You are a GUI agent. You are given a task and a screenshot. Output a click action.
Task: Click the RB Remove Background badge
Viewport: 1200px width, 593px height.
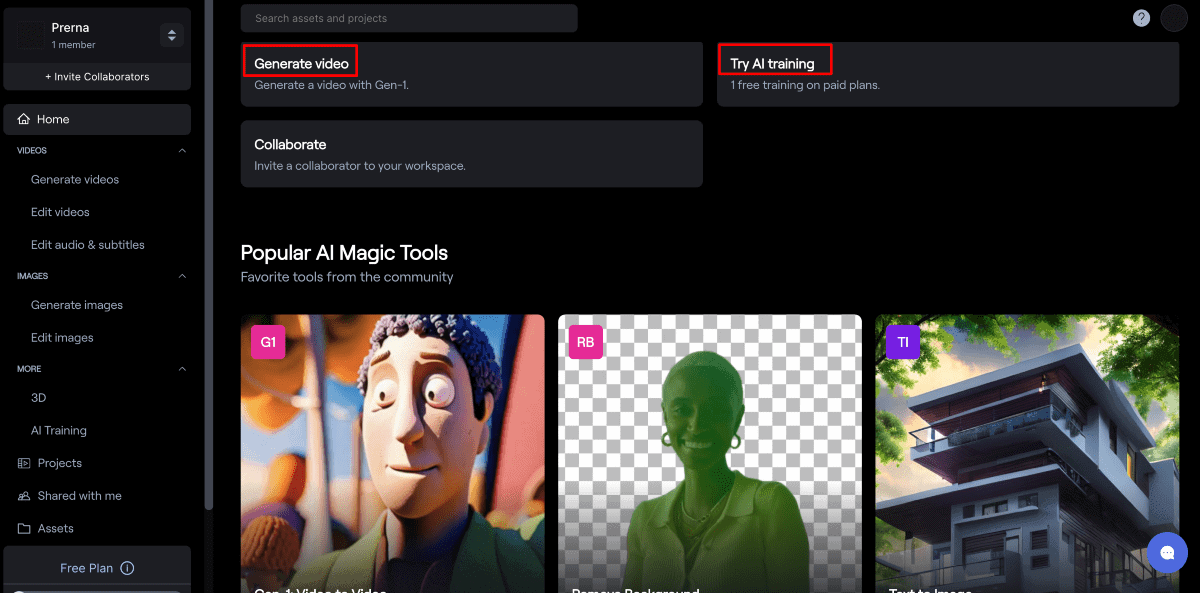[585, 342]
